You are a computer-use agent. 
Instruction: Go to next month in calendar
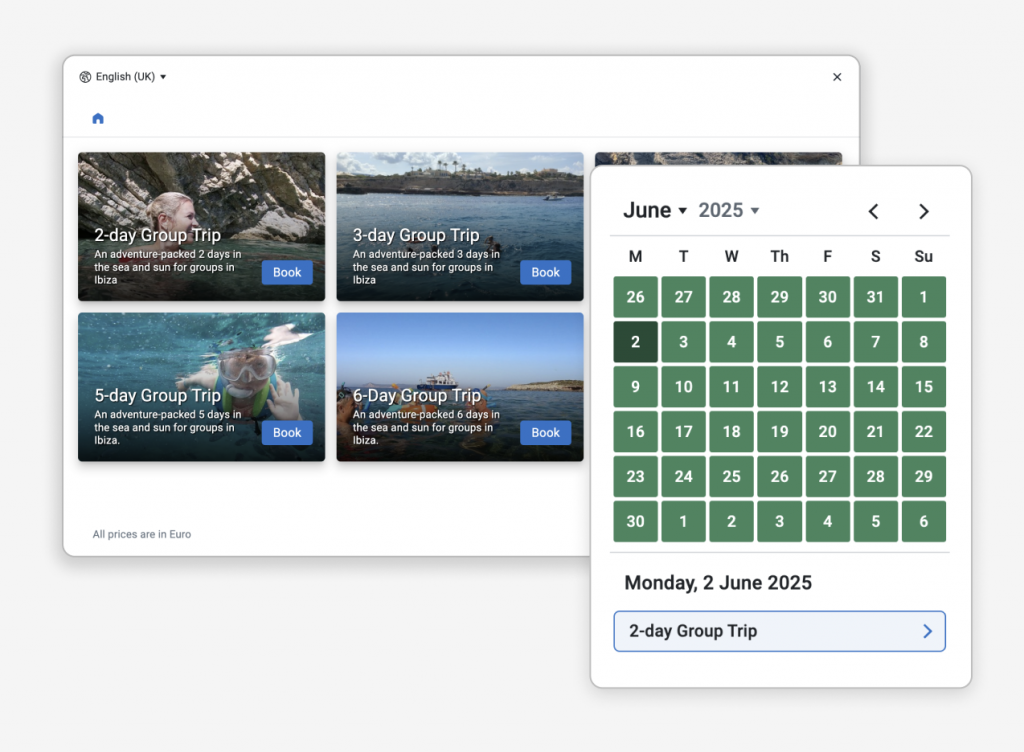[x=924, y=211]
